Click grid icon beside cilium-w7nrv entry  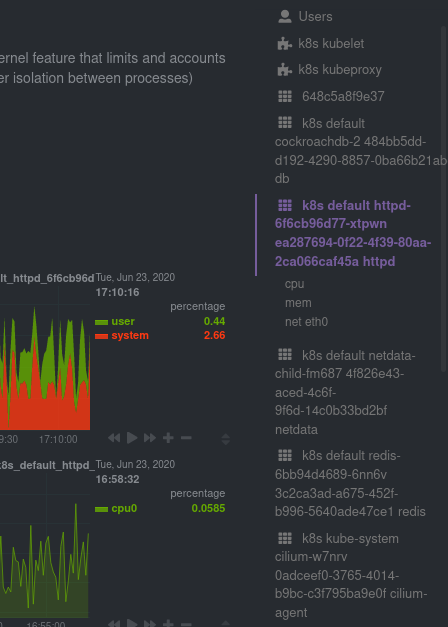pos(284,539)
